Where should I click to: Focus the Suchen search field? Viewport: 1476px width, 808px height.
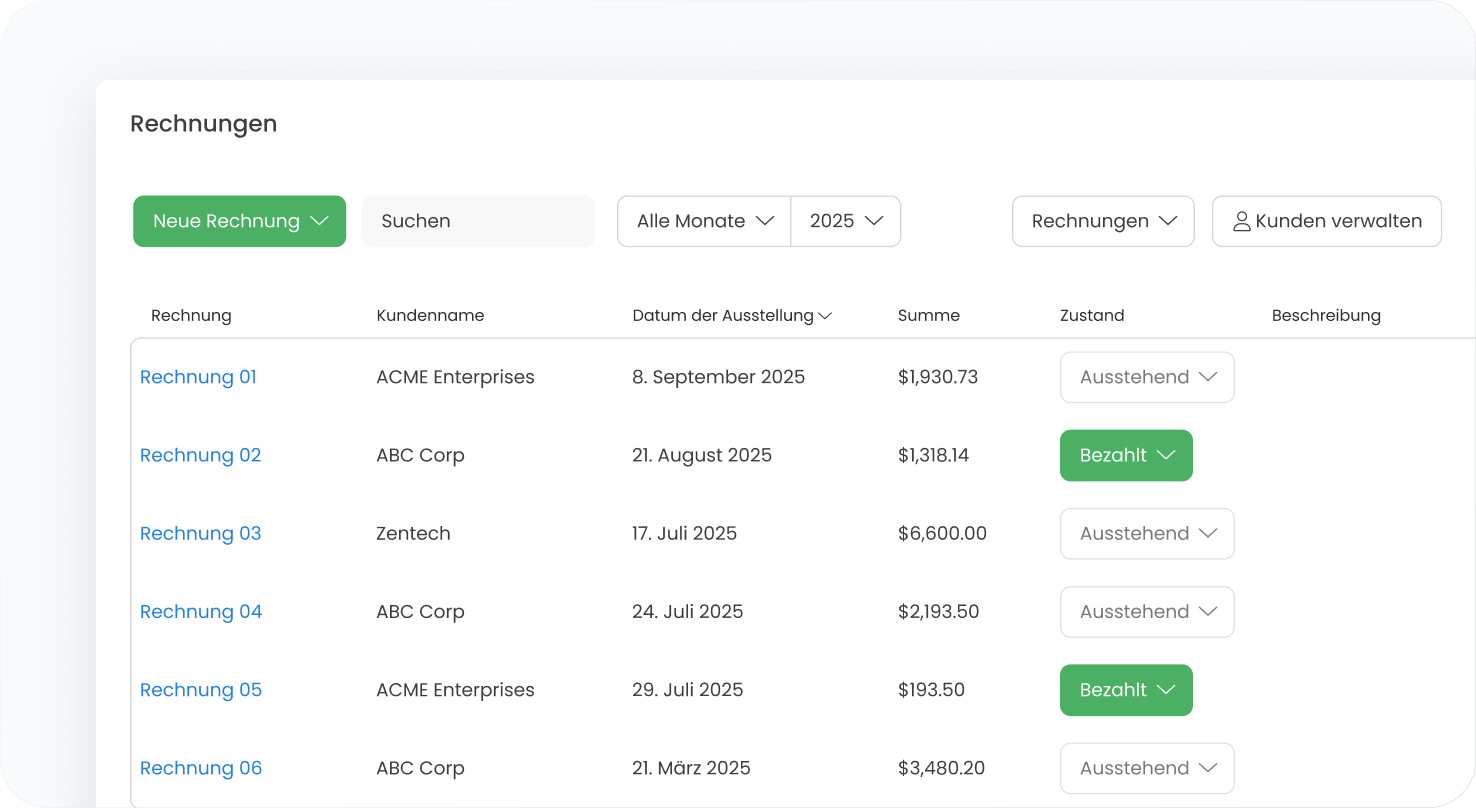click(477, 221)
